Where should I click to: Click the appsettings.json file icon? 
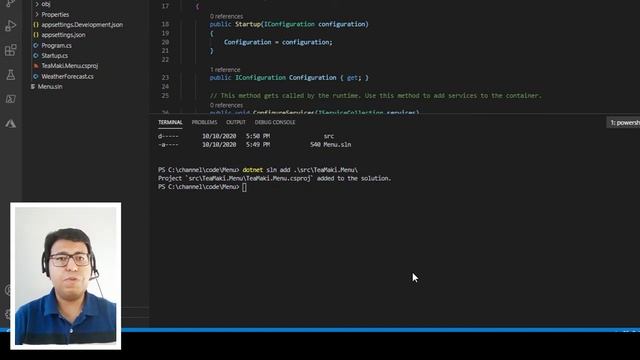(x=36, y=35)
